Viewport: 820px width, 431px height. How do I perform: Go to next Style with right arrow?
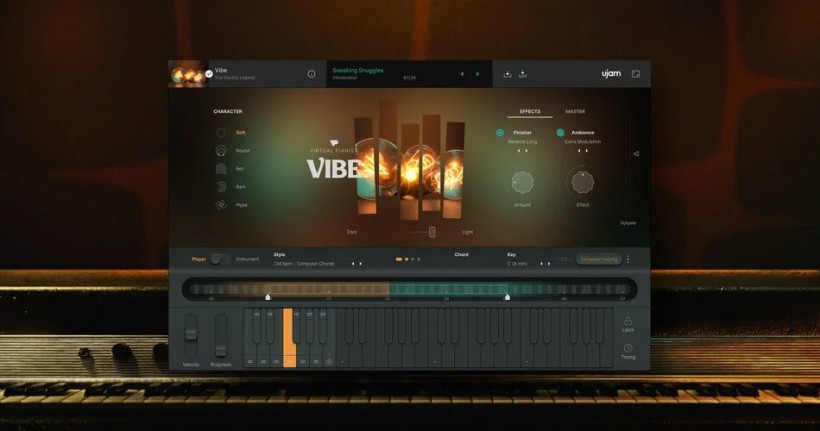[x=361, y=264]
